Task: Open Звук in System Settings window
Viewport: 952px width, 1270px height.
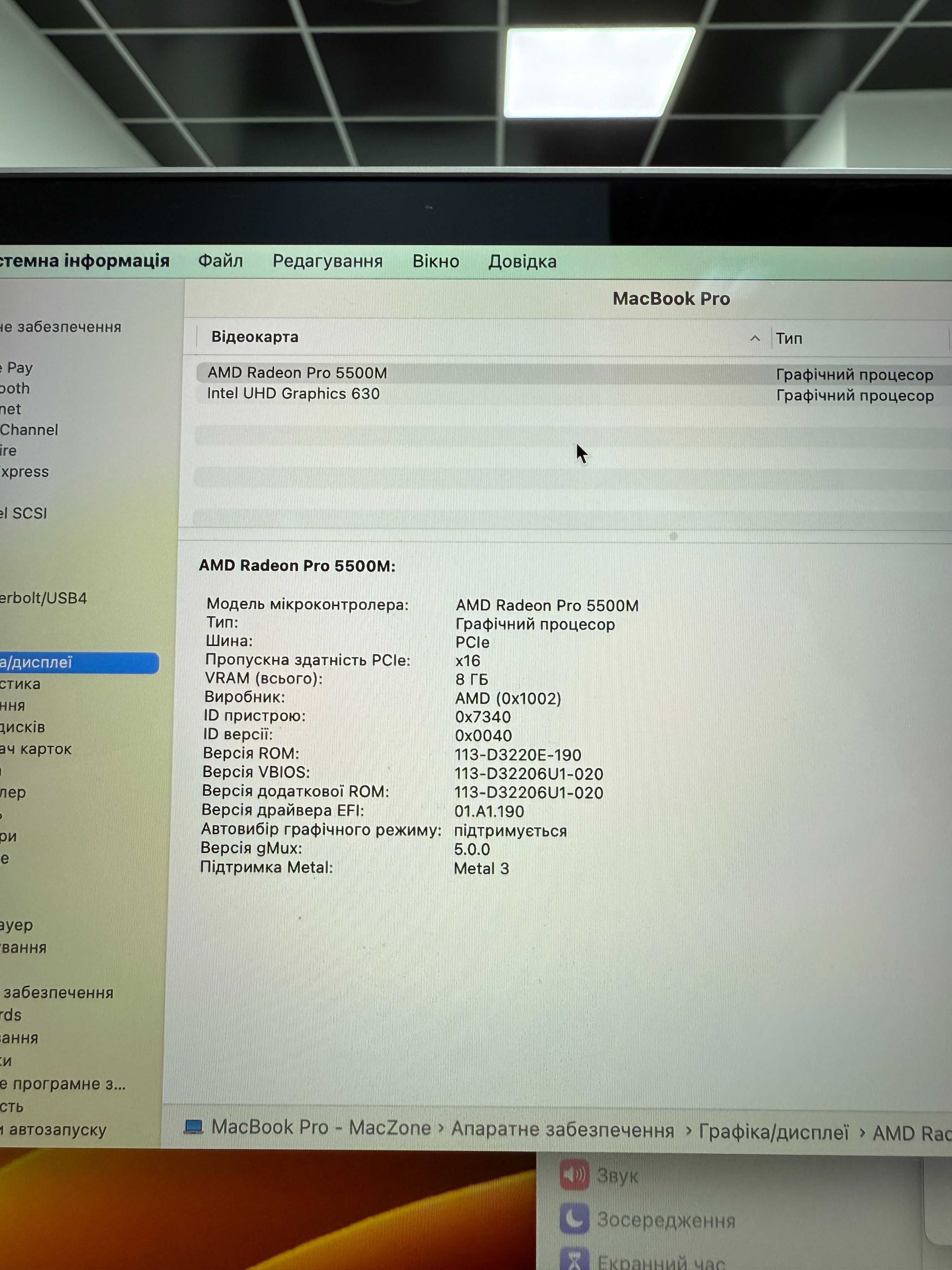Action: [x=600, y=1176]
